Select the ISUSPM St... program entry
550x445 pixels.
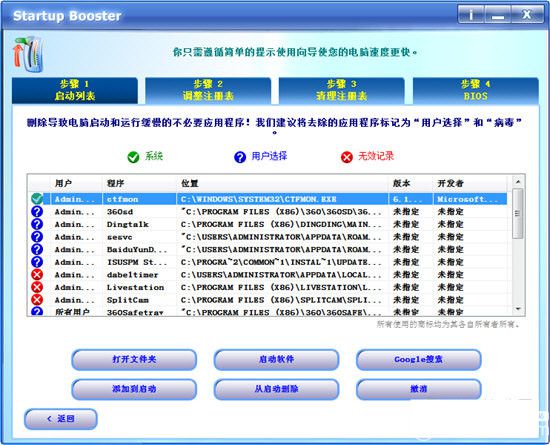click(x=137, y=262)
